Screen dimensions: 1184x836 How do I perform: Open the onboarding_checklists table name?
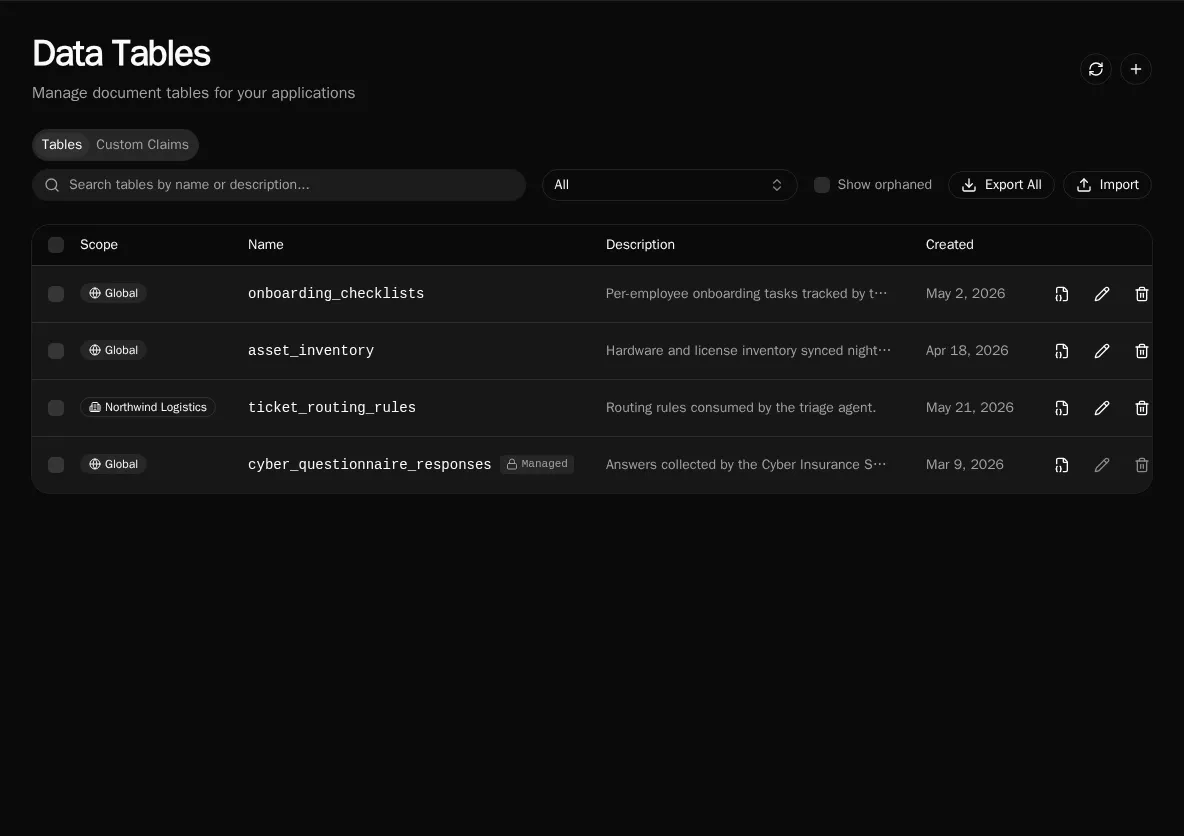click(336, 294)
